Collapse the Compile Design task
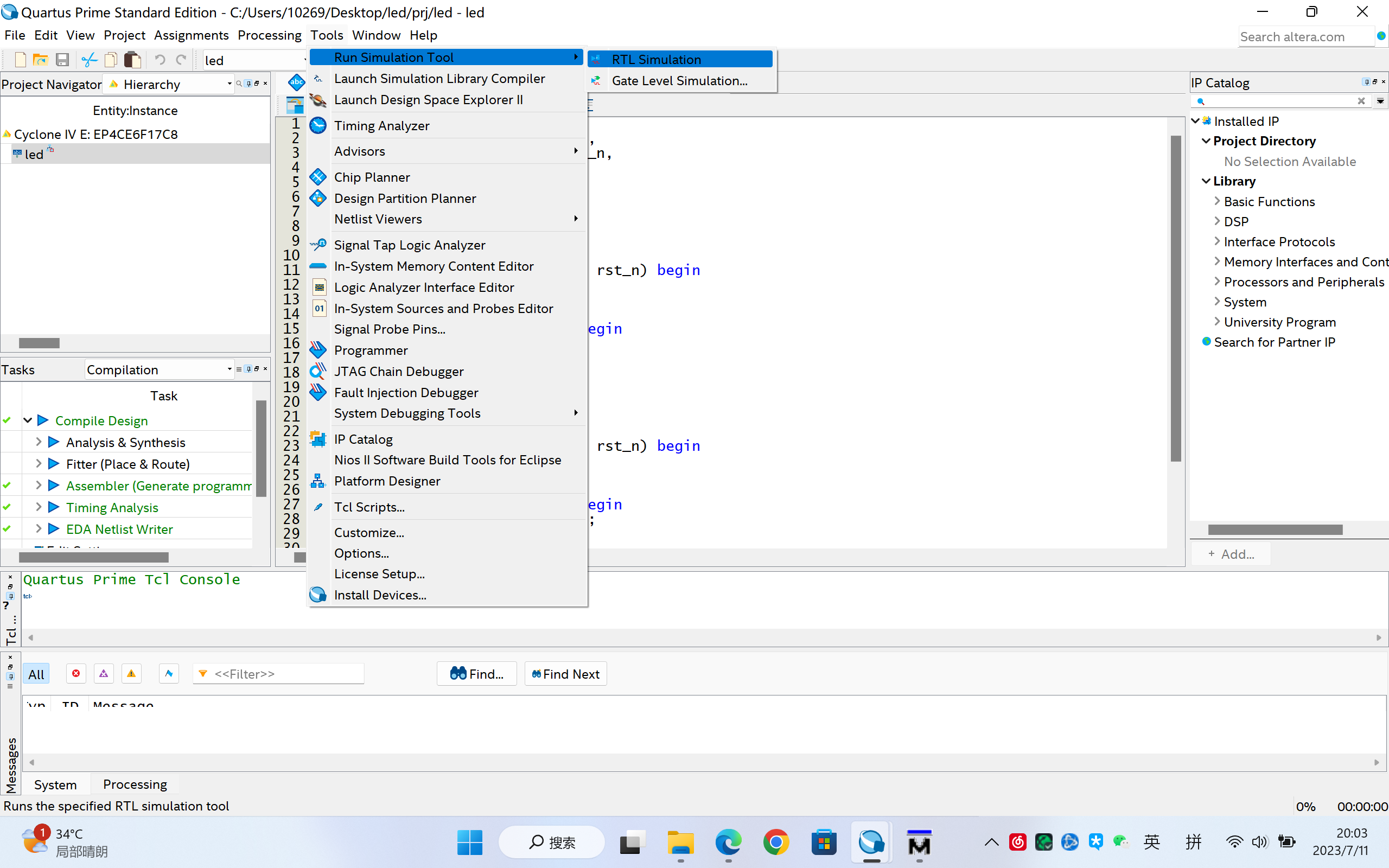 pos(28,420)
